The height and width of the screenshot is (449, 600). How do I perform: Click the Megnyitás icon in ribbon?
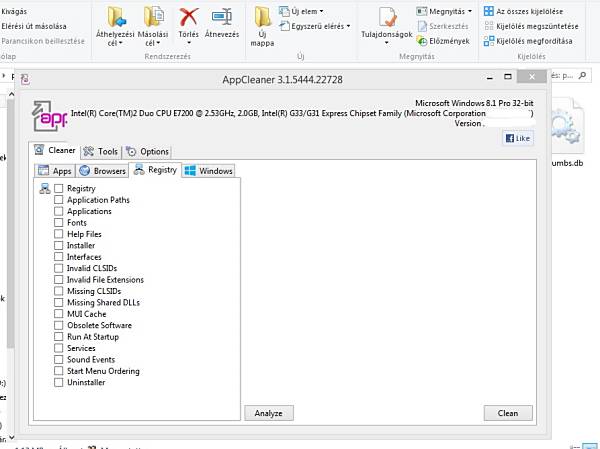pos(421,11)
